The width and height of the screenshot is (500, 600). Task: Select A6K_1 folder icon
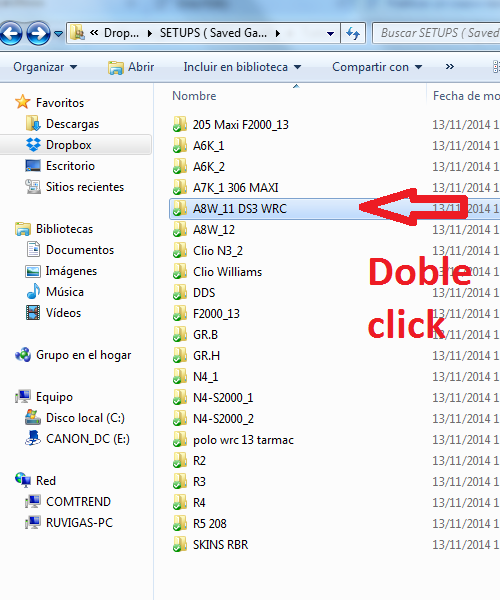point(179,145)
